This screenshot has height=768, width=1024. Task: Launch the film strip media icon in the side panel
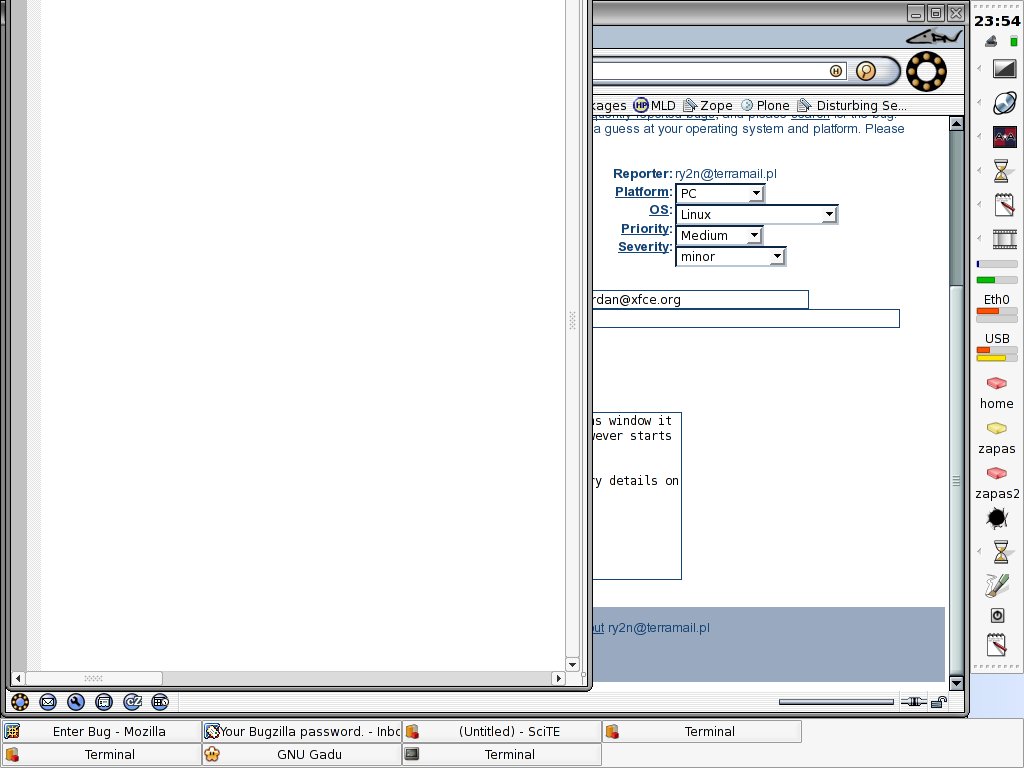1004,239
